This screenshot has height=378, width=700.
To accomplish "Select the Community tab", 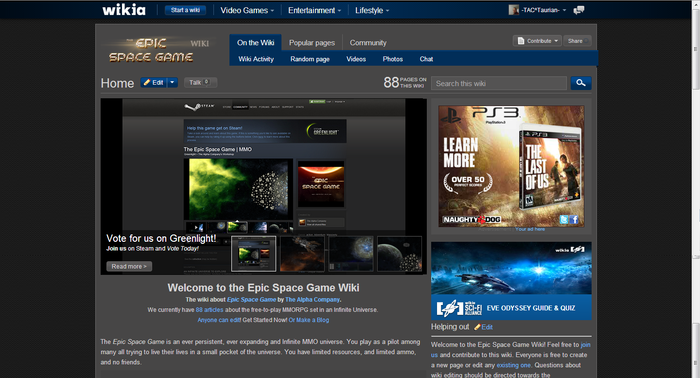I will coord(368,43).
